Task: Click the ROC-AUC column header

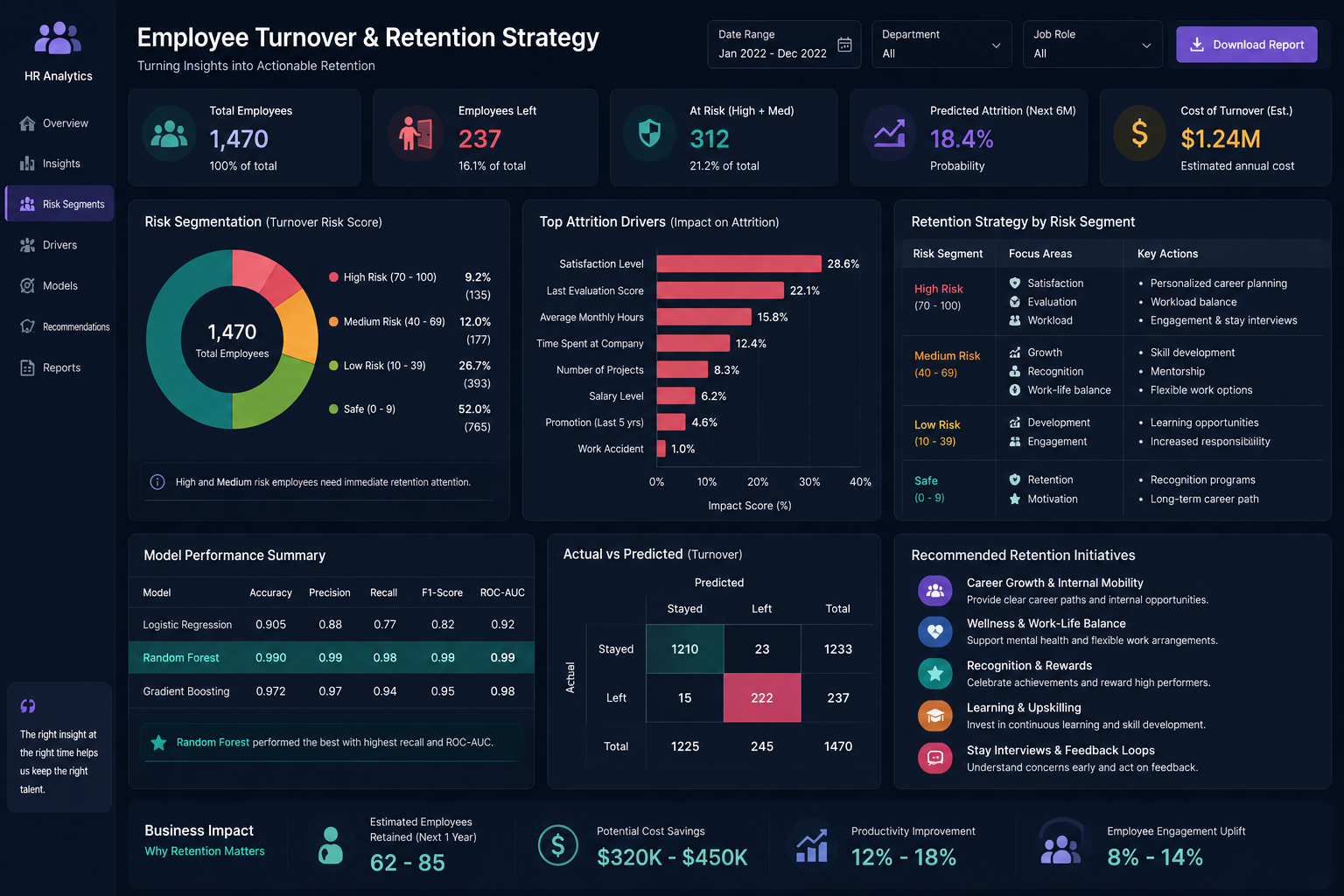Action: click(502, 593)
